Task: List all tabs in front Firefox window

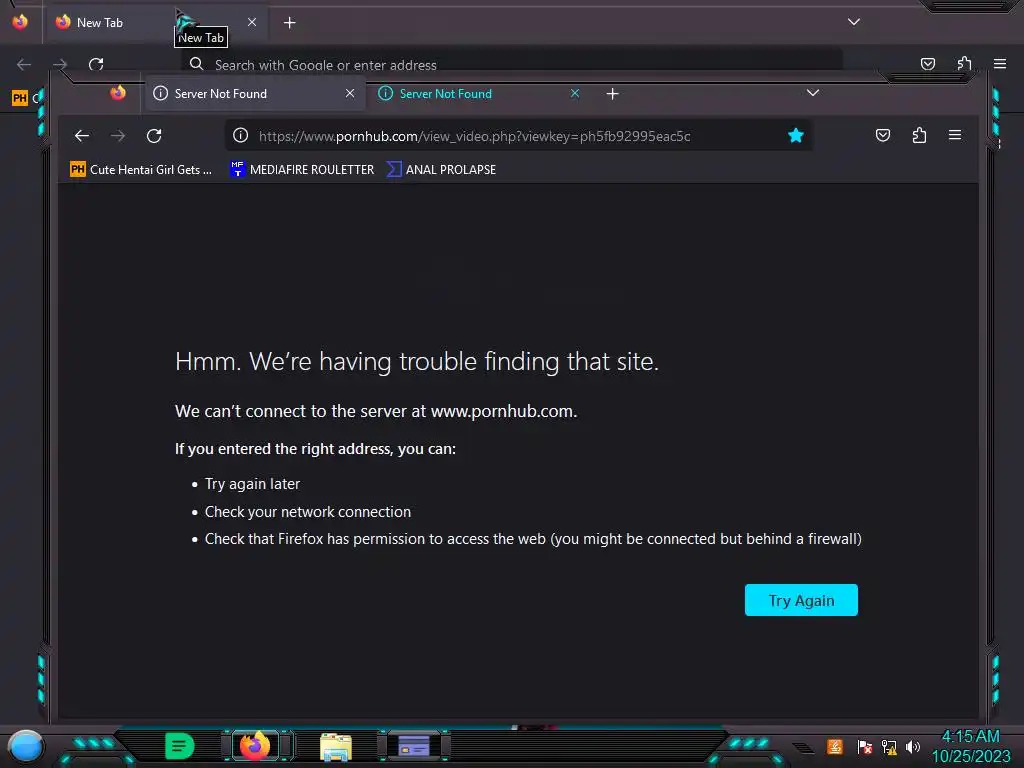Action: 812,93
